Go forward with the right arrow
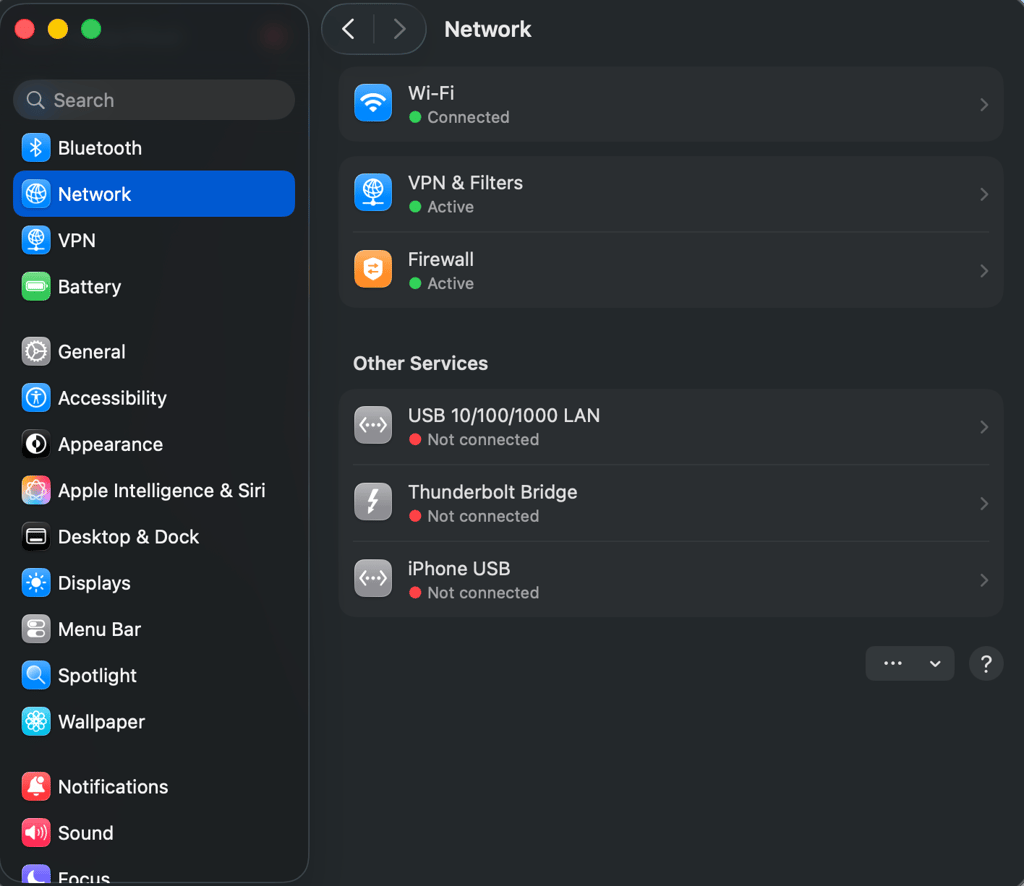This screenshot has width=1024, height=886. point(399,29)
